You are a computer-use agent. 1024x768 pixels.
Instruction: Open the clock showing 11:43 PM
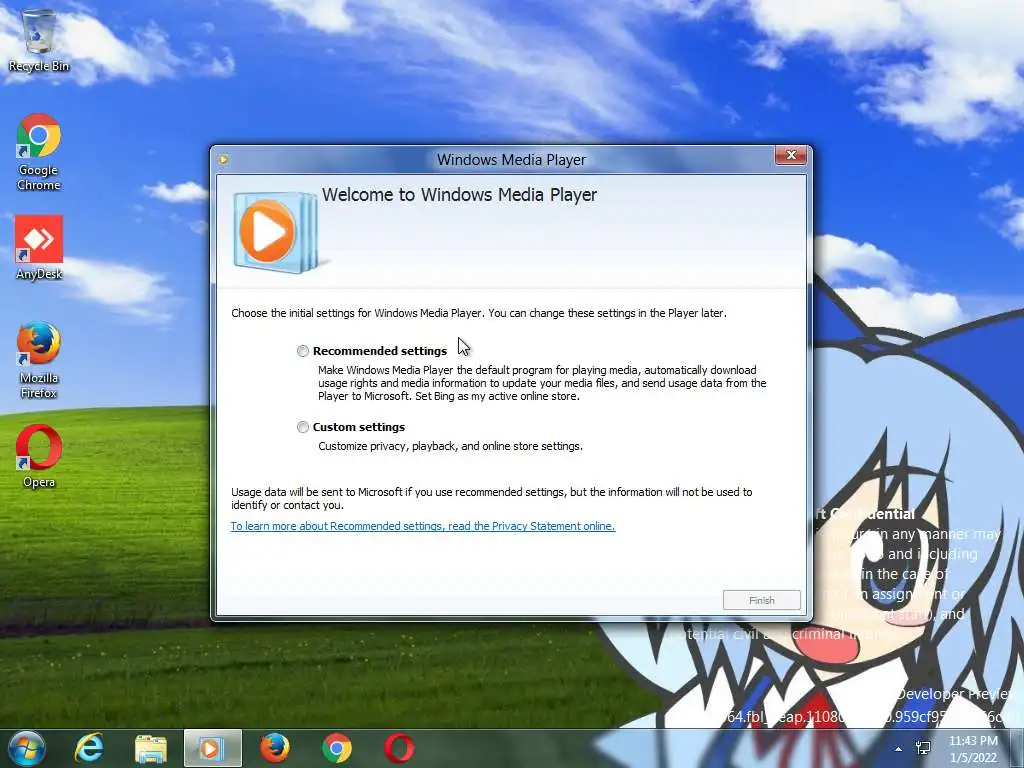pyautogui.click(x=973, y=749)
